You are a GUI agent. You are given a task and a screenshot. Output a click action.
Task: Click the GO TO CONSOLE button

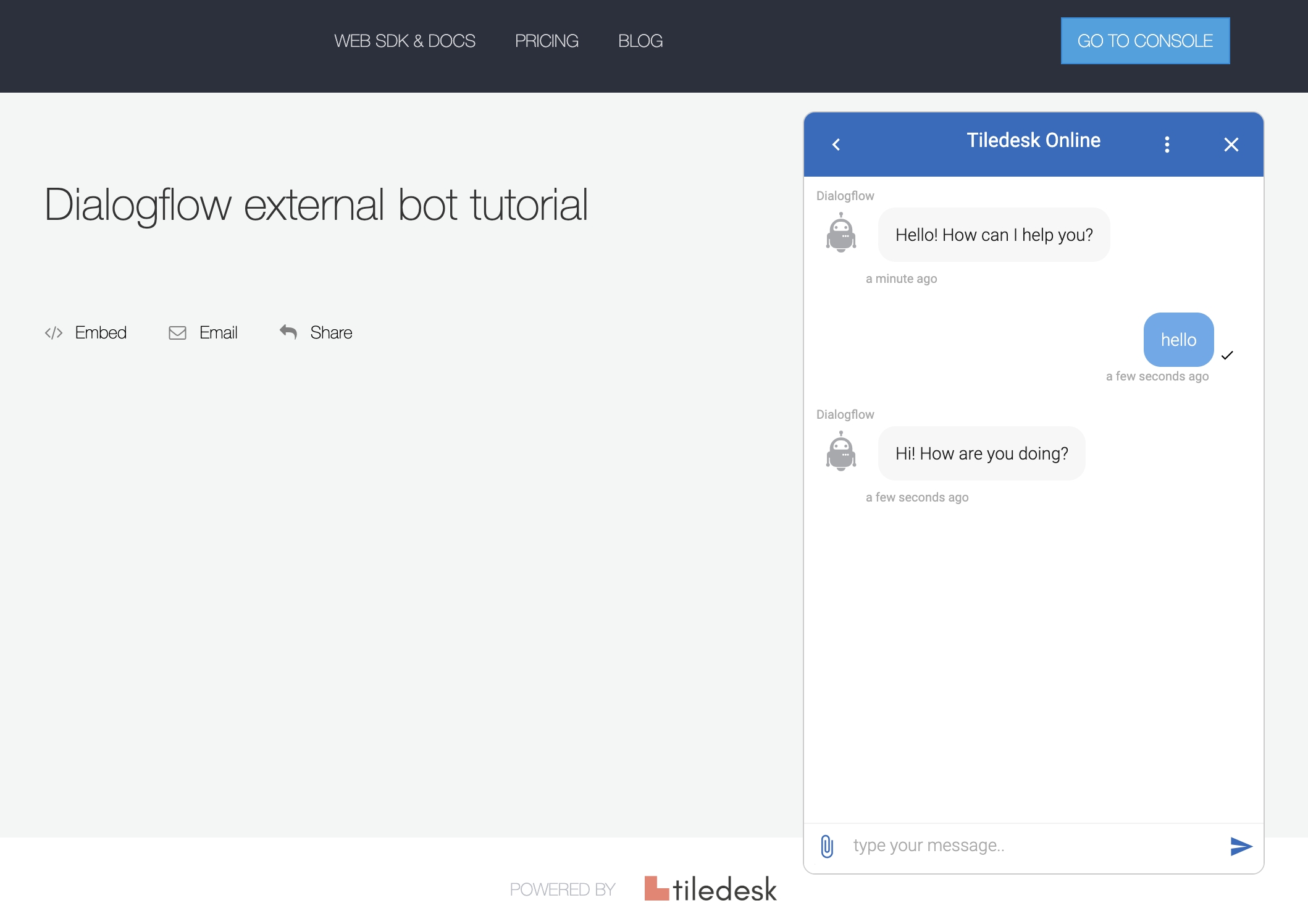click(x=1145, y=41)
